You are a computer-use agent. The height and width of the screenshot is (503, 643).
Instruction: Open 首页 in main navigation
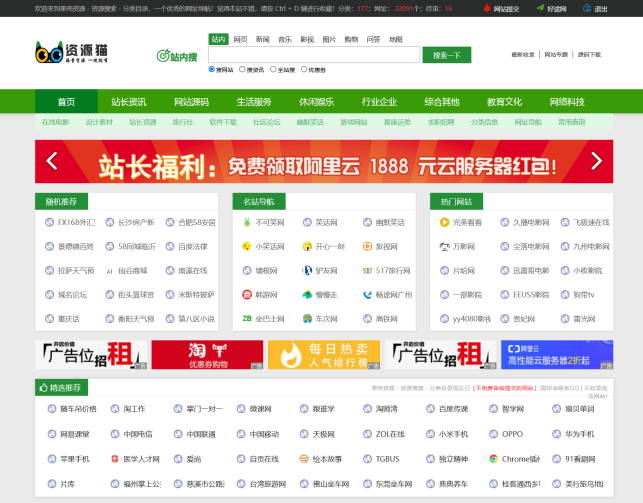point(66,102)
